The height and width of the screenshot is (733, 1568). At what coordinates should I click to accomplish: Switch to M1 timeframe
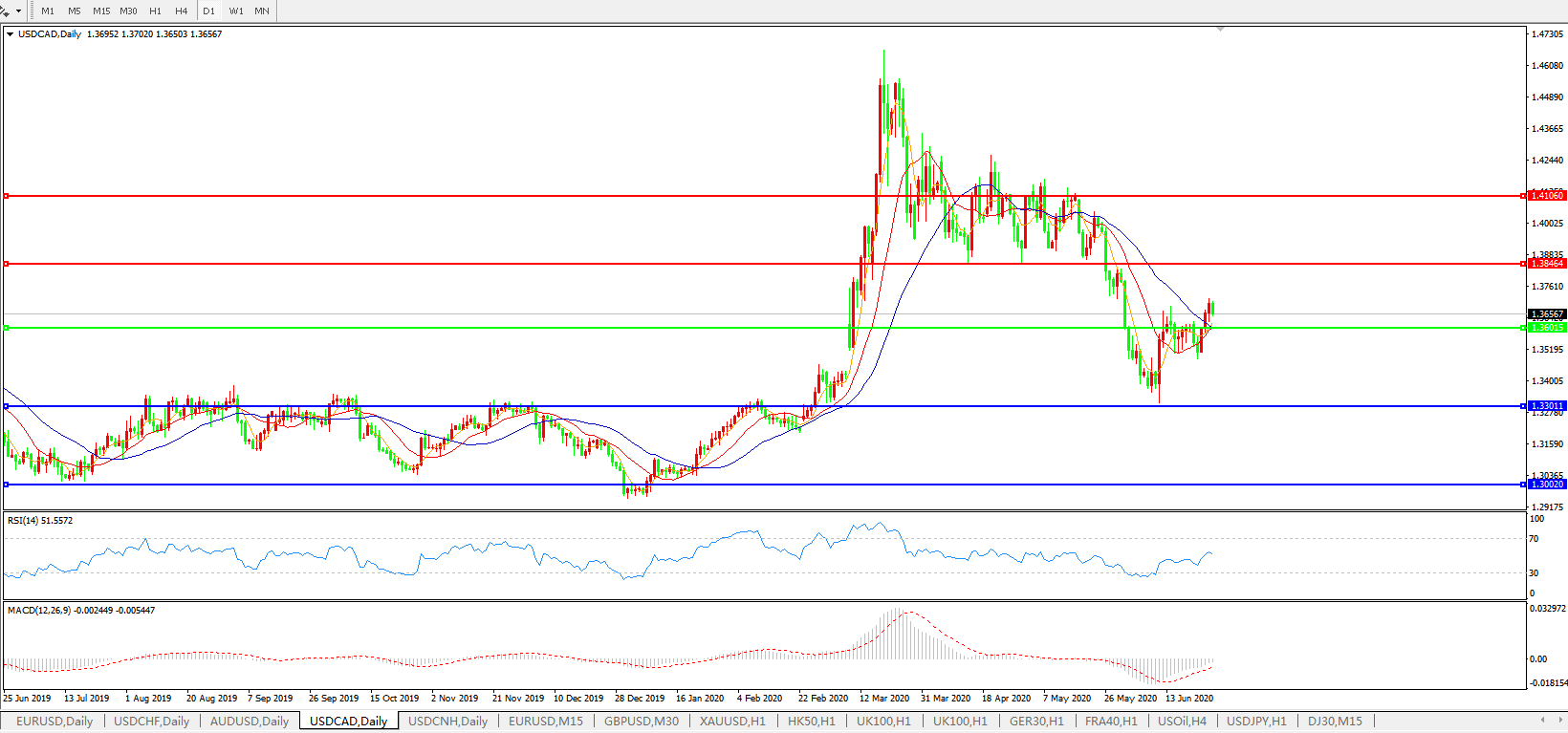[48, 11]
